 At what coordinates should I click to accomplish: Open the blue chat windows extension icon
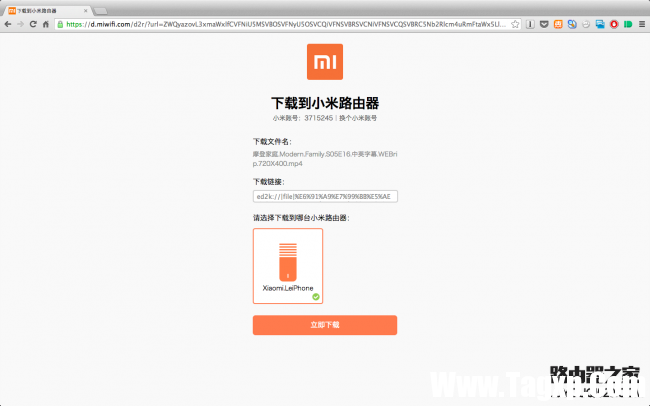[x=600, y=24]
